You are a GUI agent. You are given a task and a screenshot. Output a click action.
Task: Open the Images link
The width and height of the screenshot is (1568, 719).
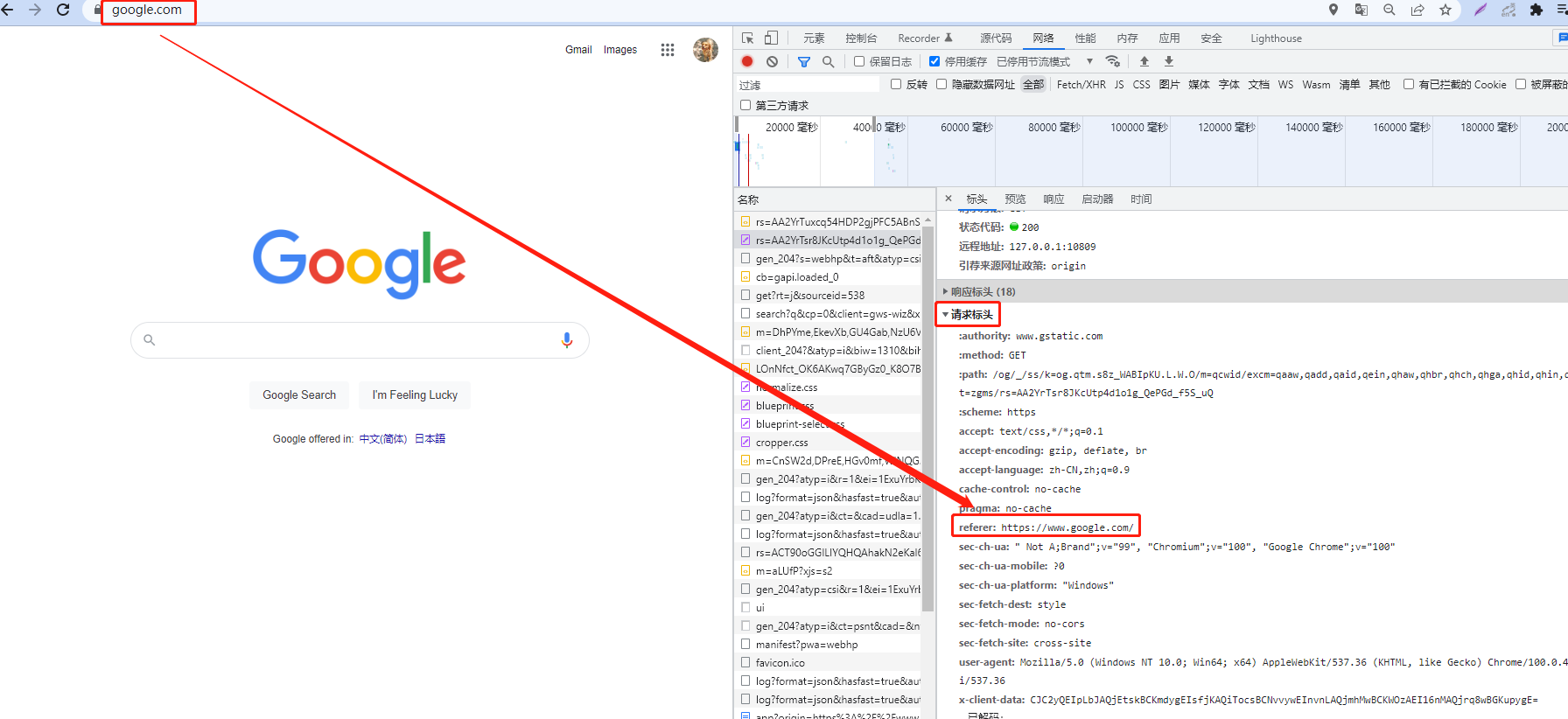(620, 50)
